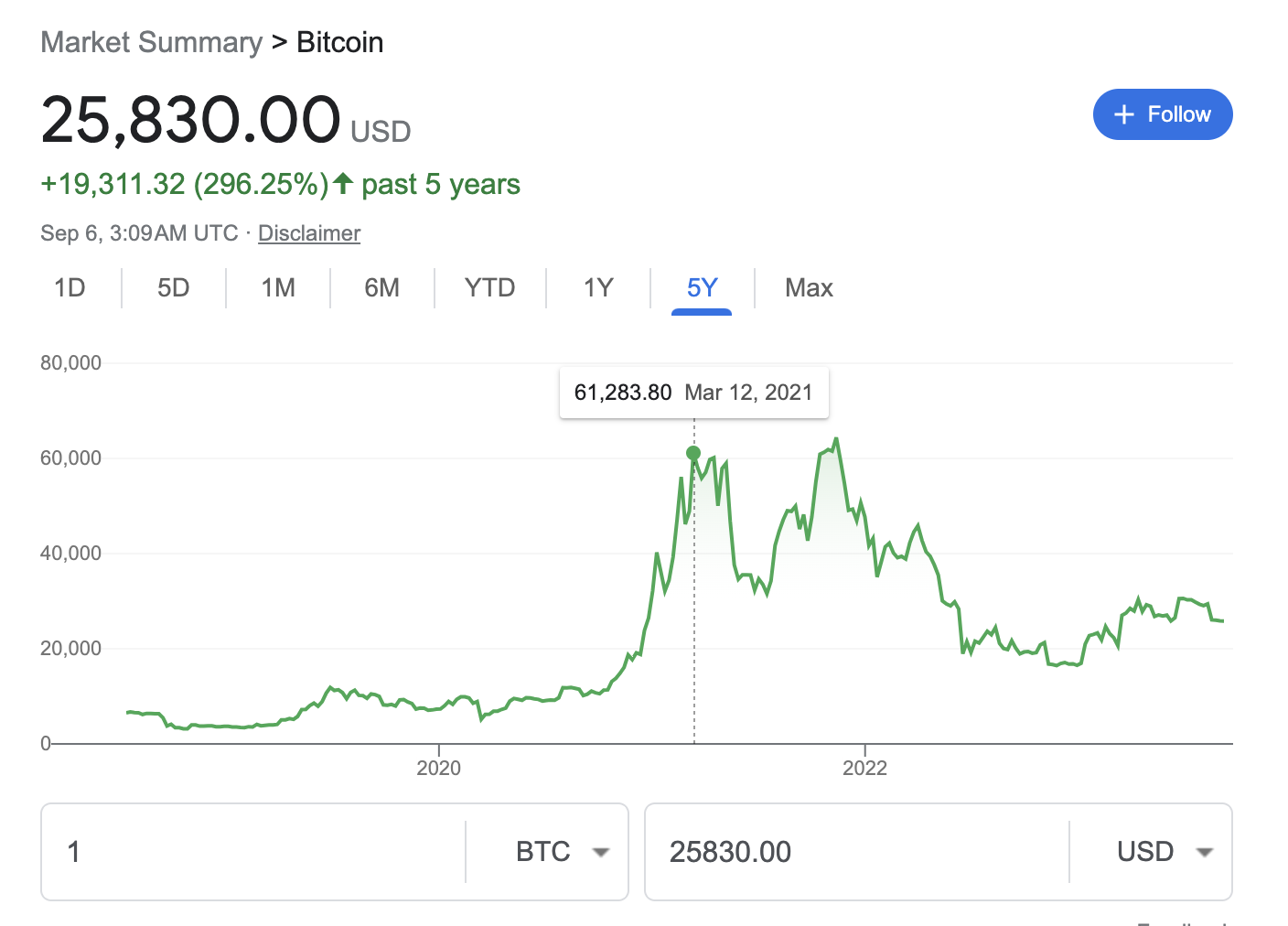Click the Market Summary breadcrumb link

pos(152,42)
